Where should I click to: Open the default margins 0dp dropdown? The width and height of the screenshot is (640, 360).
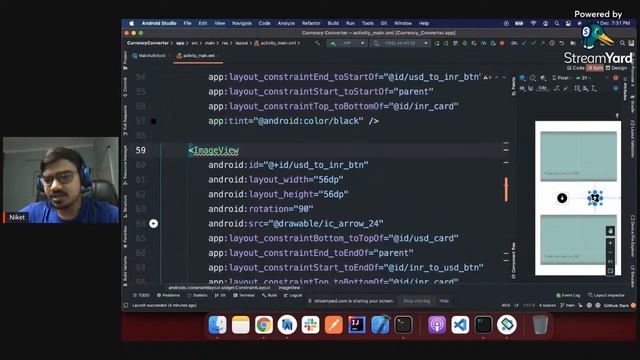(x=542, y=88)
